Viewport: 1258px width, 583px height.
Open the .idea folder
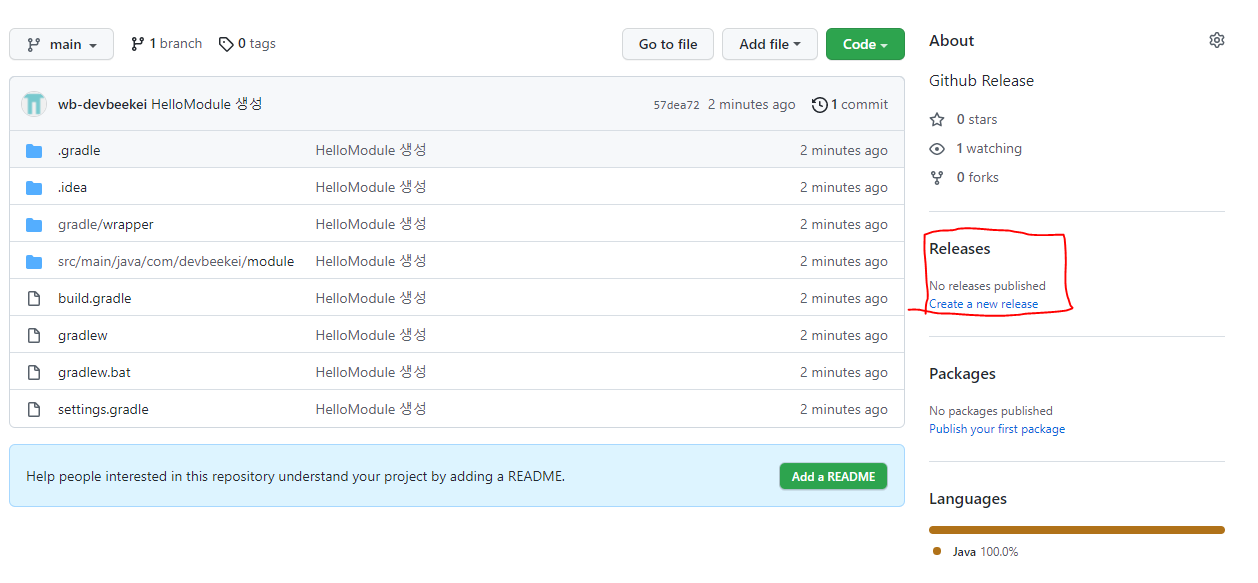[72, 187]
